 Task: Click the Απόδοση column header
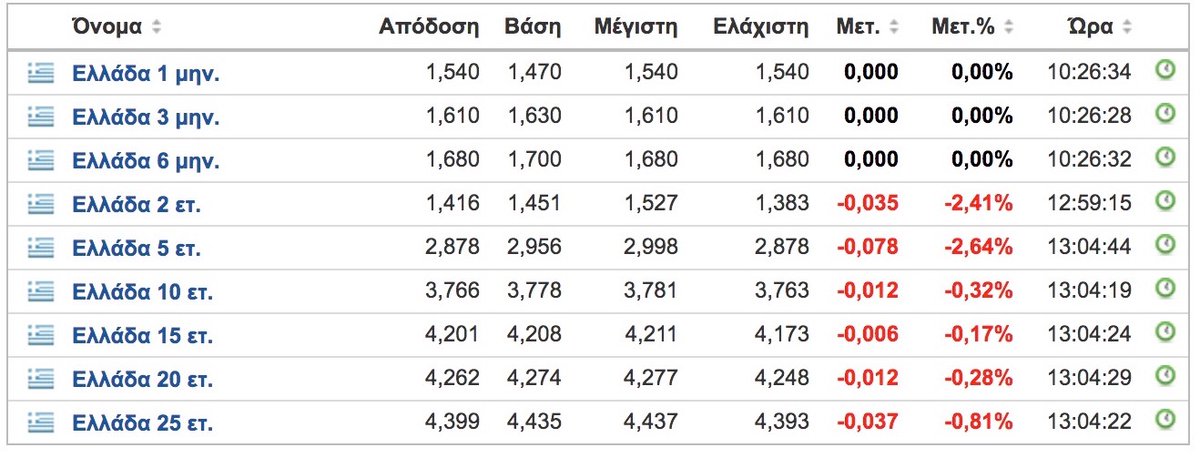click(429, 27)
